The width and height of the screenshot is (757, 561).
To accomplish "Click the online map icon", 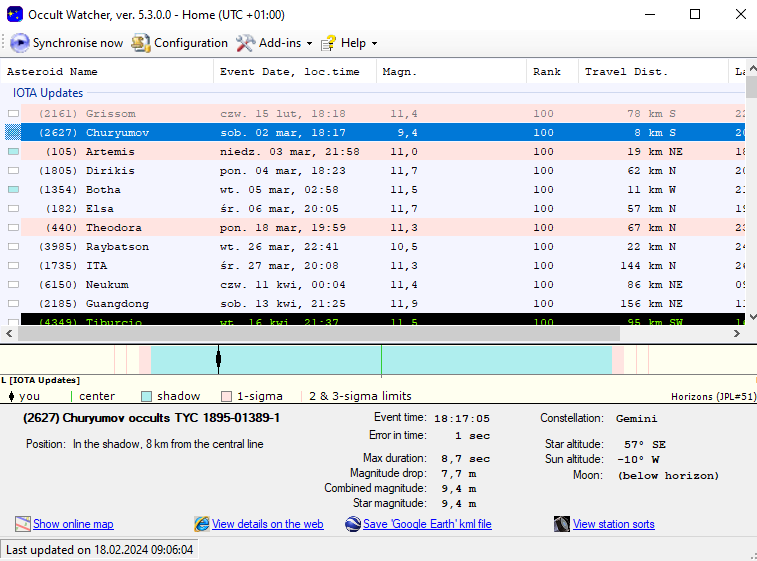I will tap(22, 524).
